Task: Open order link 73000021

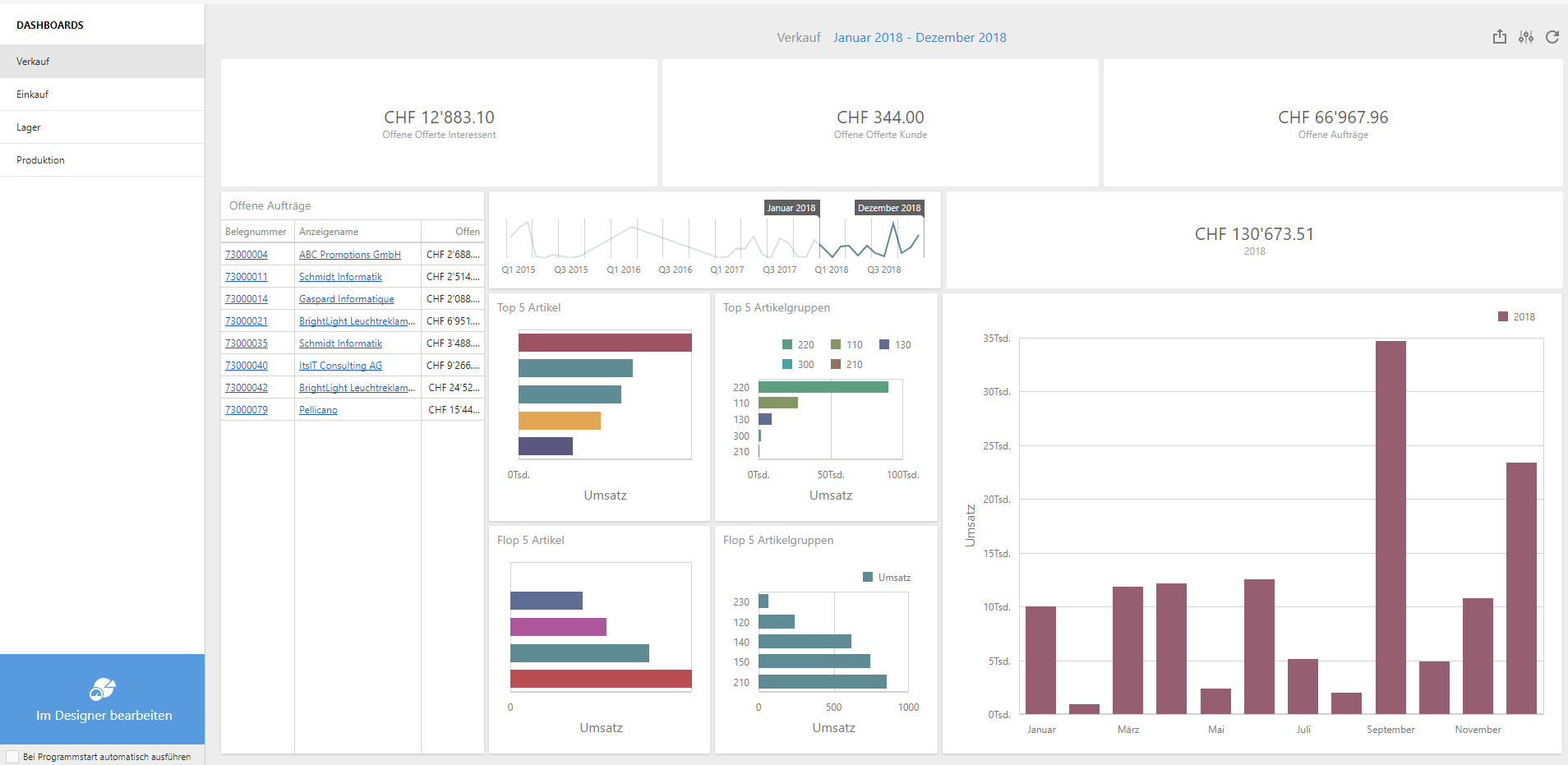Action: pyautogui.click(x=247, y=321)
